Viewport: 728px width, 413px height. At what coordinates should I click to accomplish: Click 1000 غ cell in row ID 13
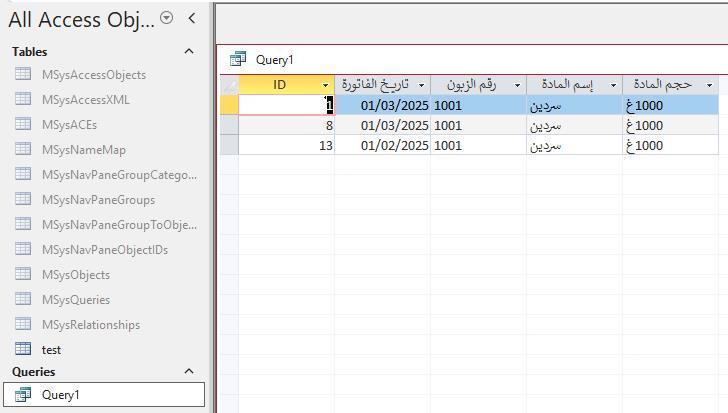tap(670, 145)
